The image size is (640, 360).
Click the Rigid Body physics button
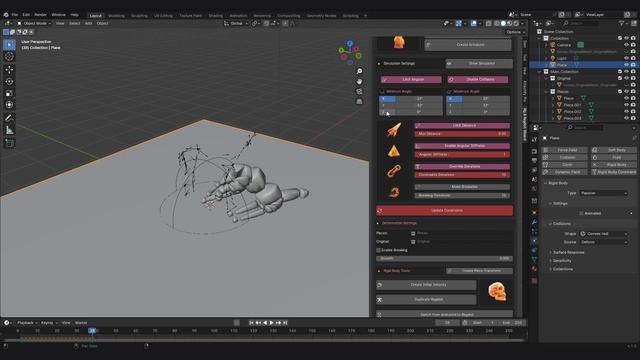[614, 165]
